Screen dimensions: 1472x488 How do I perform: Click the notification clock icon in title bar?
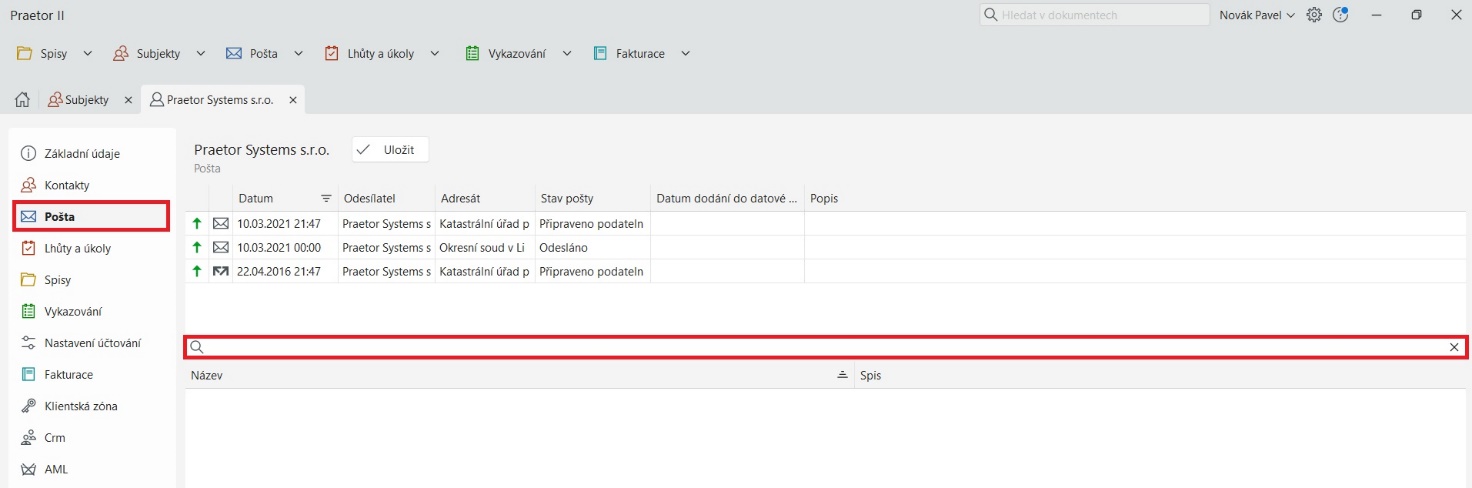point(1341,15)
